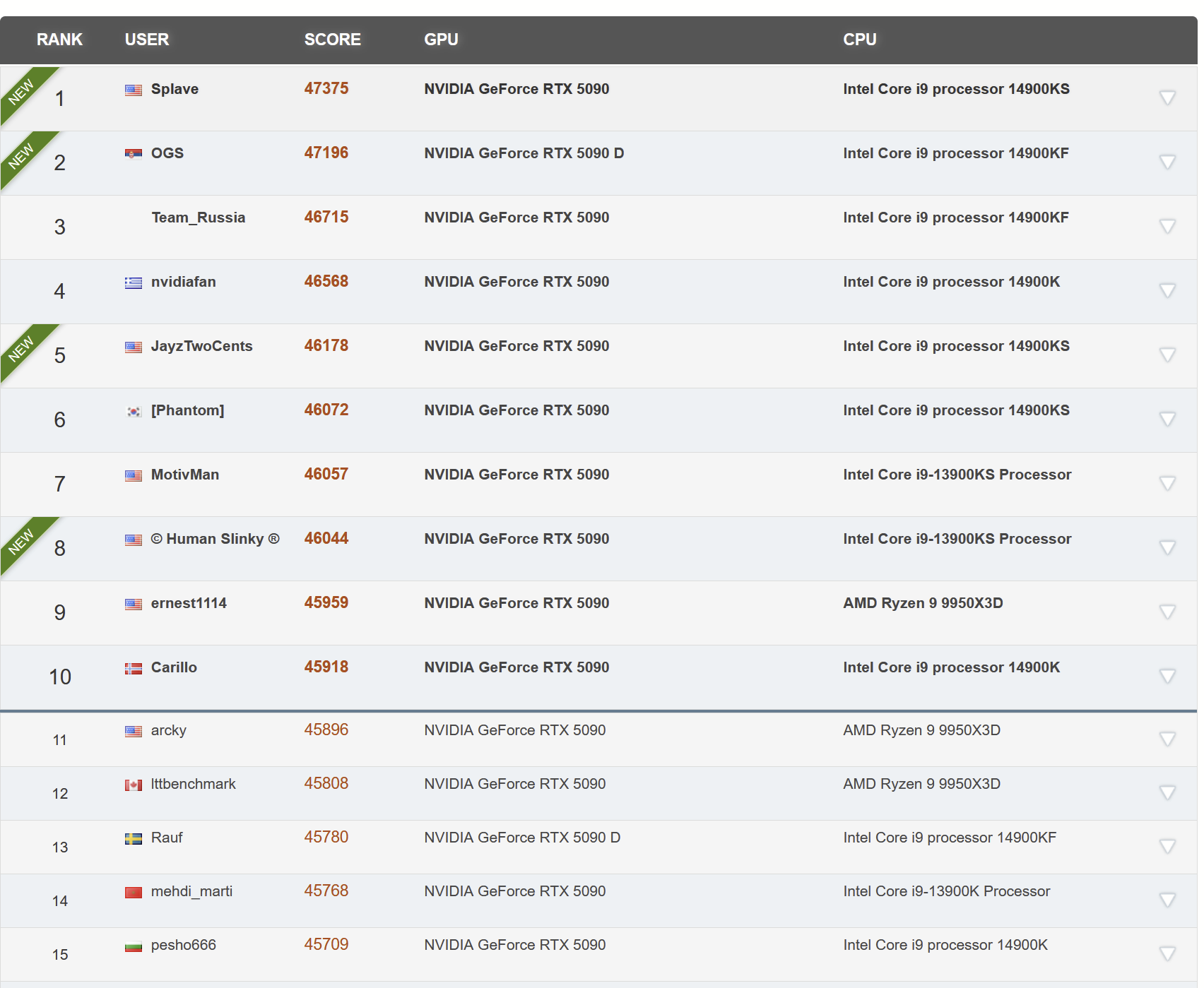The image size is (1204, 988).
Task: Click the AMD Ryzen 9 9950X3D CPU for ernest1114
Action: coord(923,603)
